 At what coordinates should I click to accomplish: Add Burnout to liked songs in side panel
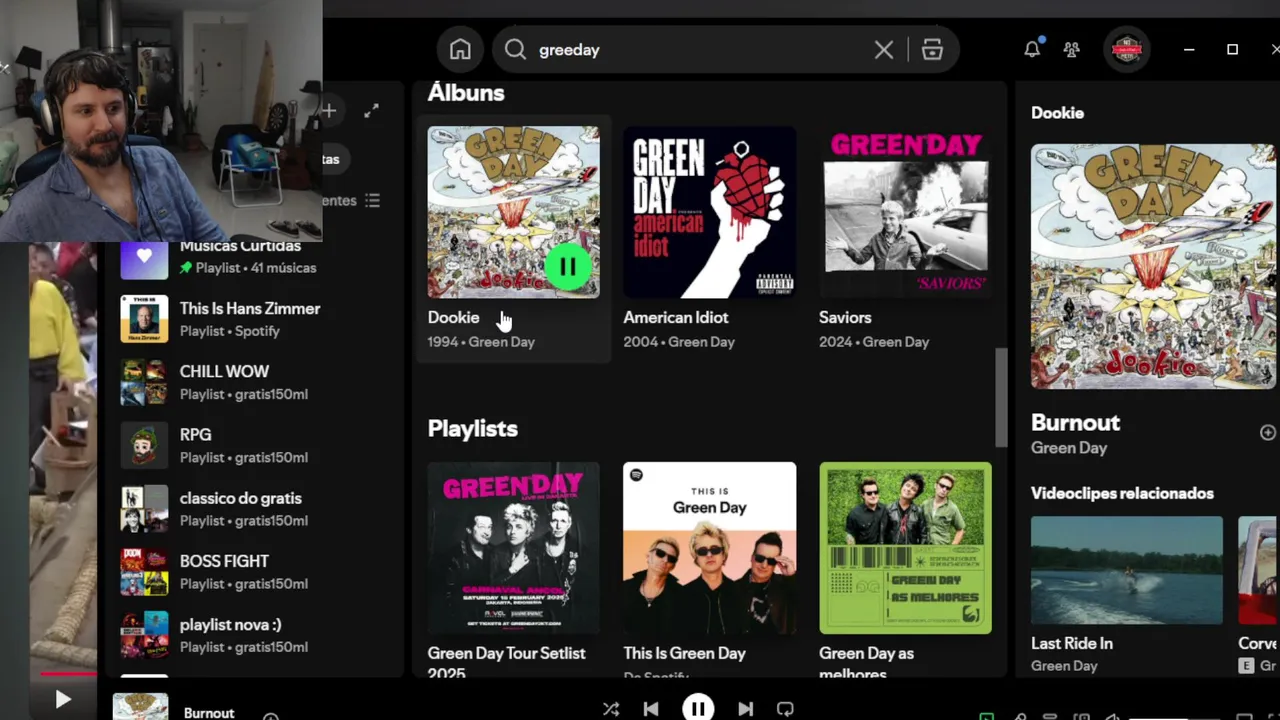(1268, 432)
